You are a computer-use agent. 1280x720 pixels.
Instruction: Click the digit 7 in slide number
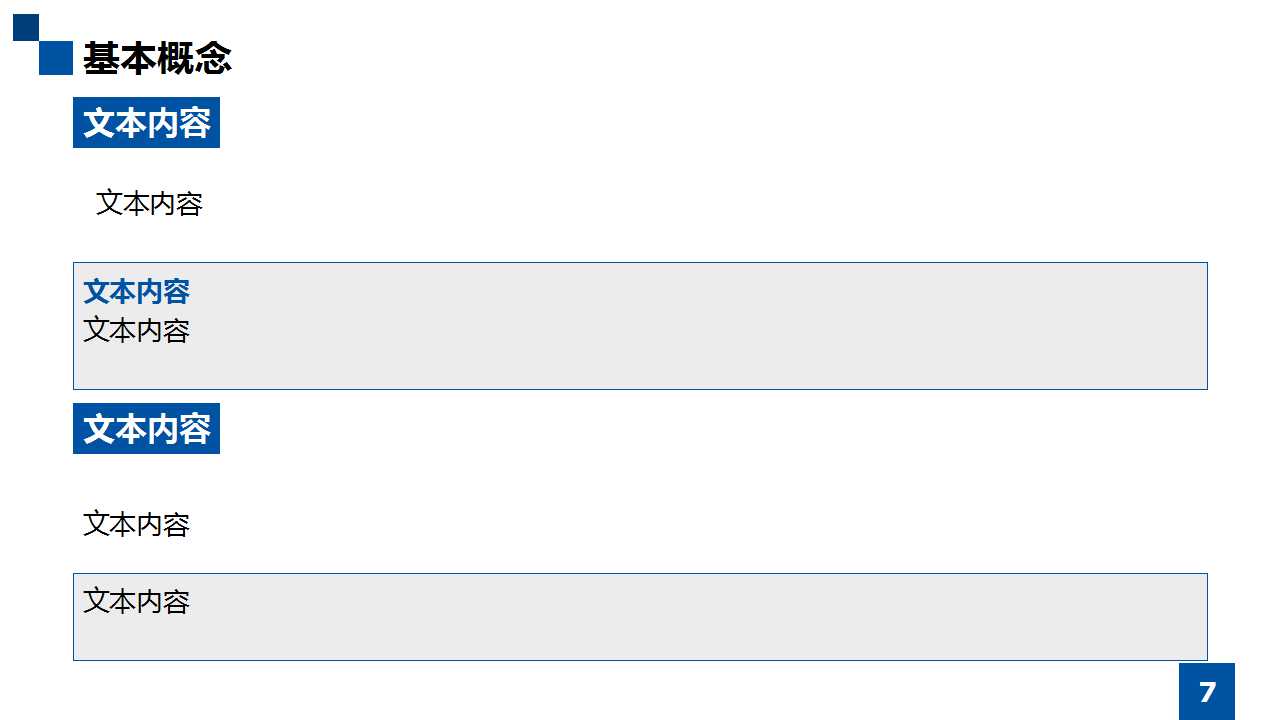click(1207, 692)
